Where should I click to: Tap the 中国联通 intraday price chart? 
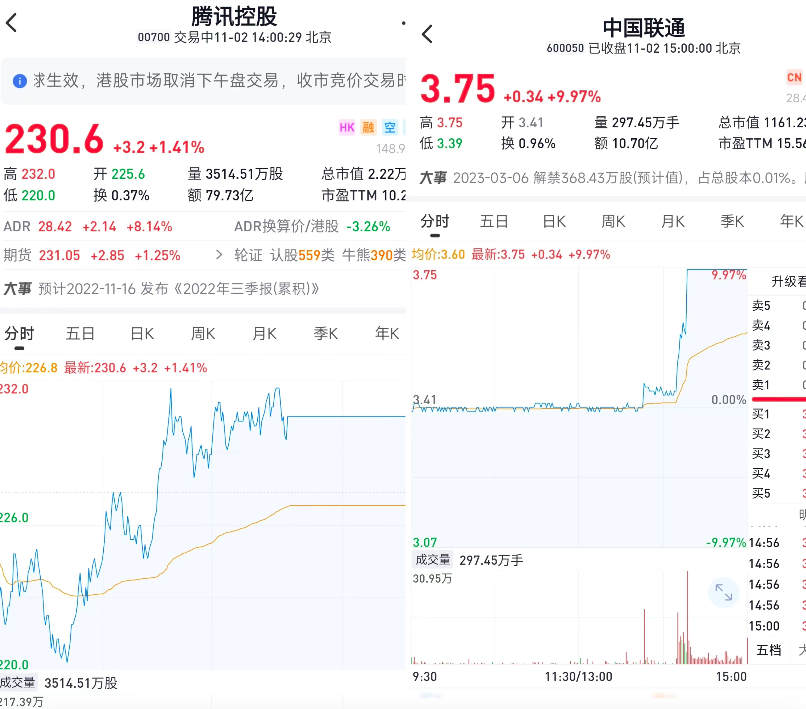click(x=579, y=408)
